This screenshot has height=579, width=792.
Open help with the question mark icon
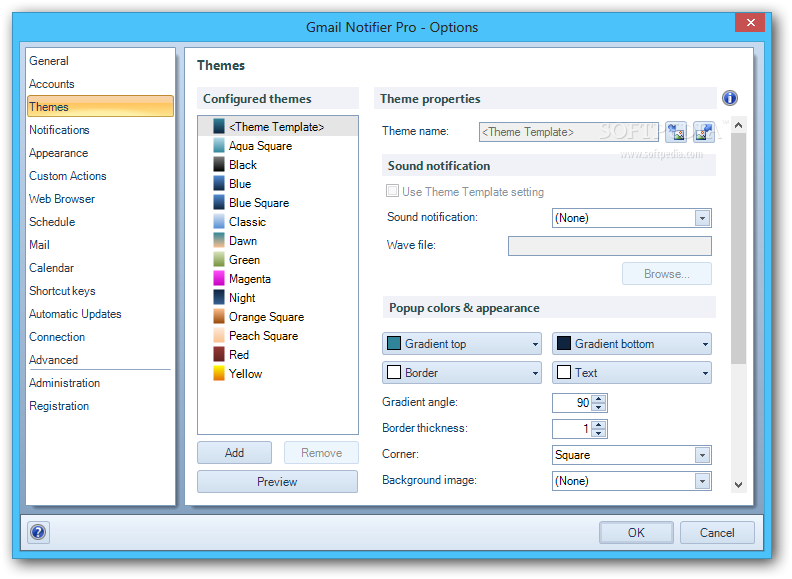[x=38, y=532]
